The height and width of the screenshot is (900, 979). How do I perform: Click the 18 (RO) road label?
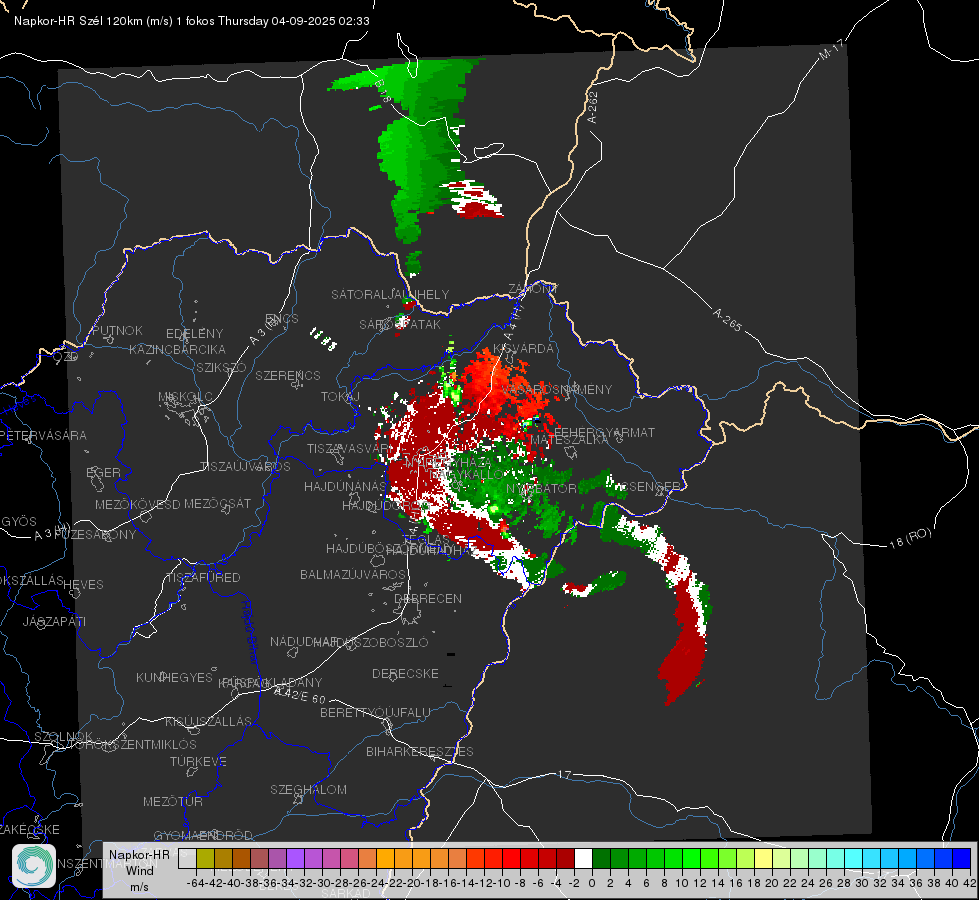point(910,538)
